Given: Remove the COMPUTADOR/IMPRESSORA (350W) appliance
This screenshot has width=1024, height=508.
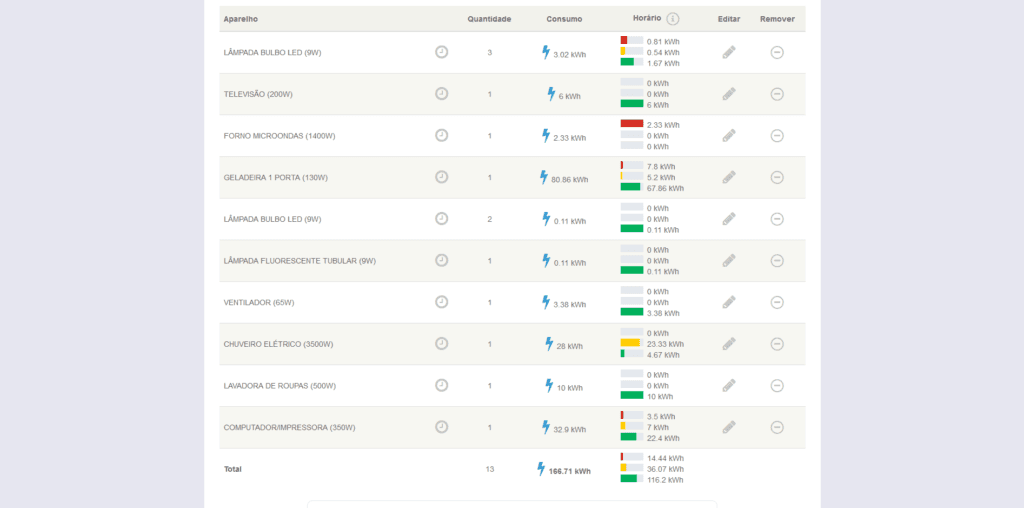Looking at the screenshot, I should pyautogui.click(x=777, y=427).
